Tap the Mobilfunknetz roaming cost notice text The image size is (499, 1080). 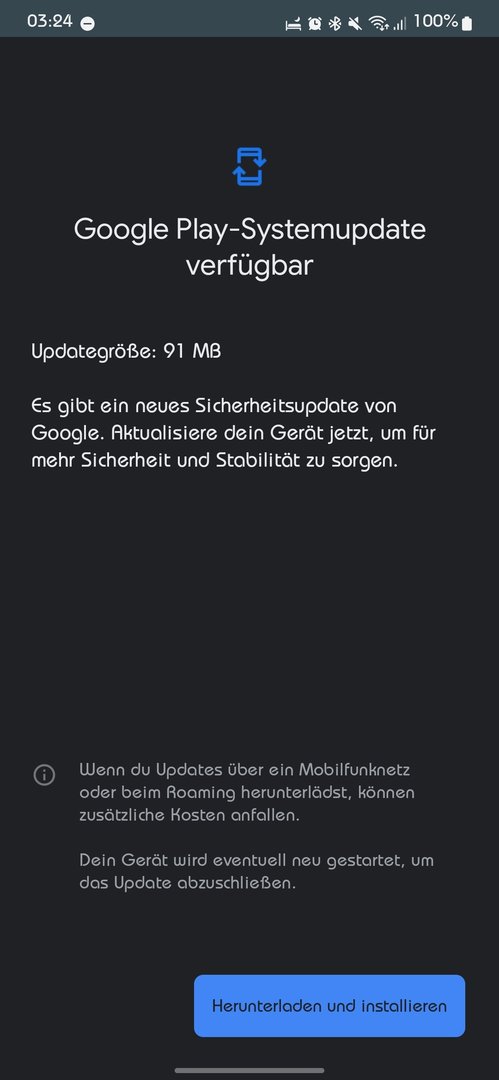pyautogui.click(x=247, y=792)
